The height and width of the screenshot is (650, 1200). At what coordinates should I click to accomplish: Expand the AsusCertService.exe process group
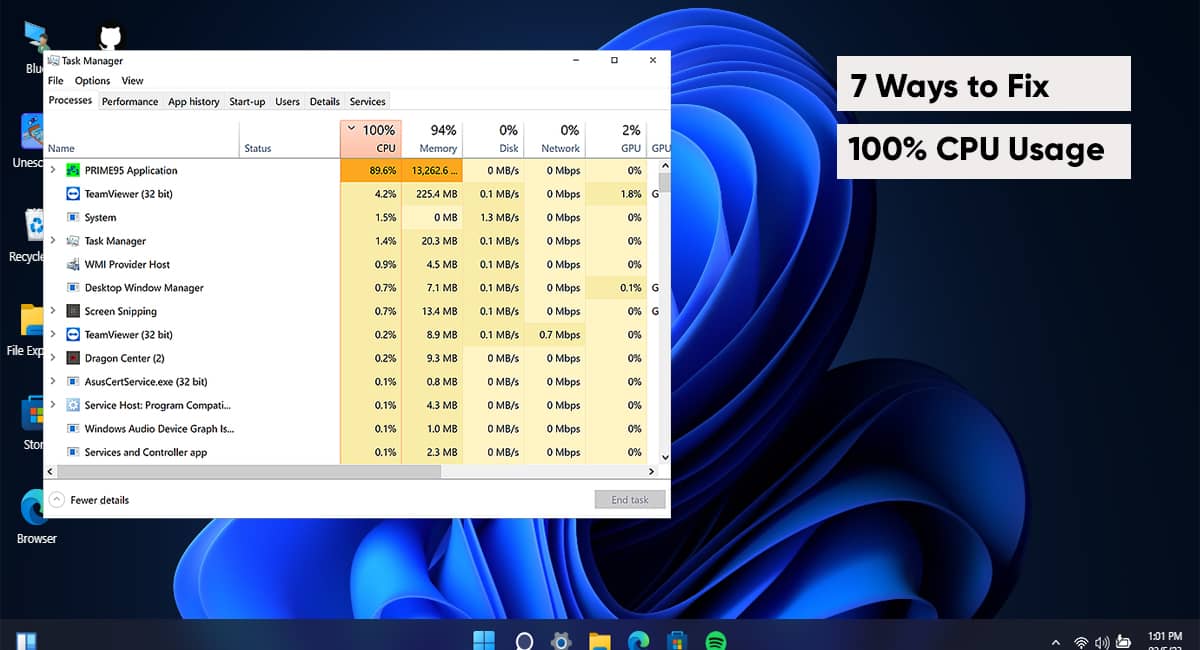tap(53, 382)
